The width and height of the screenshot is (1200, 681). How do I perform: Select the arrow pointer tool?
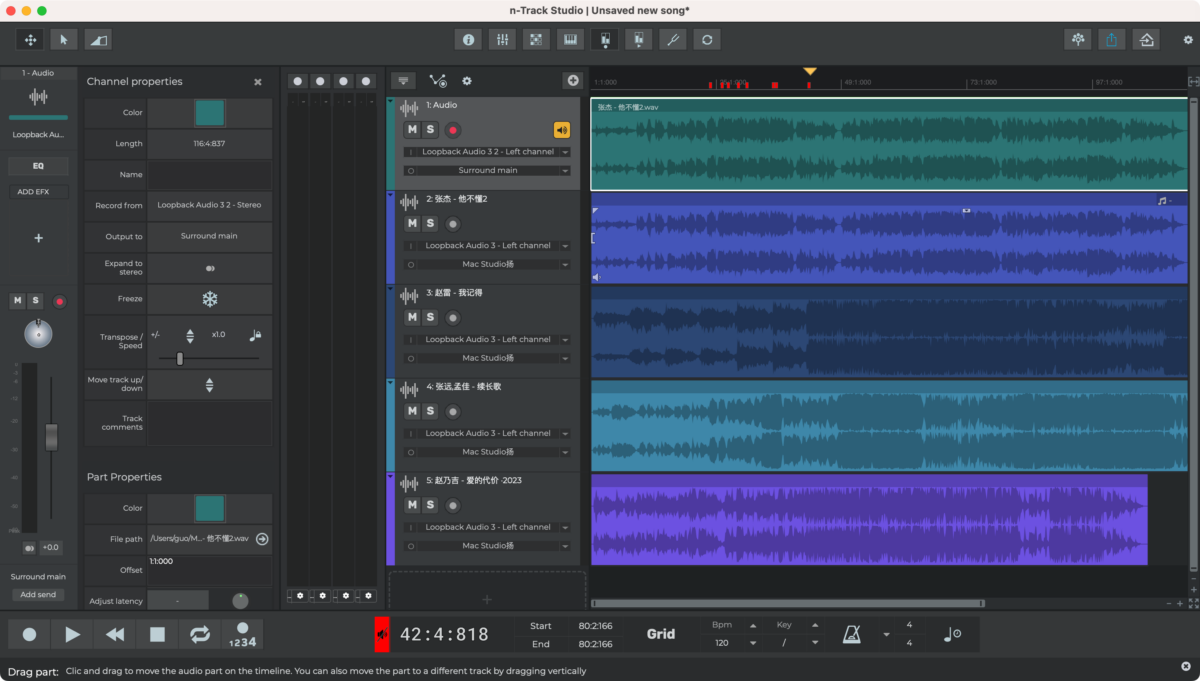(x=64, y=39)
